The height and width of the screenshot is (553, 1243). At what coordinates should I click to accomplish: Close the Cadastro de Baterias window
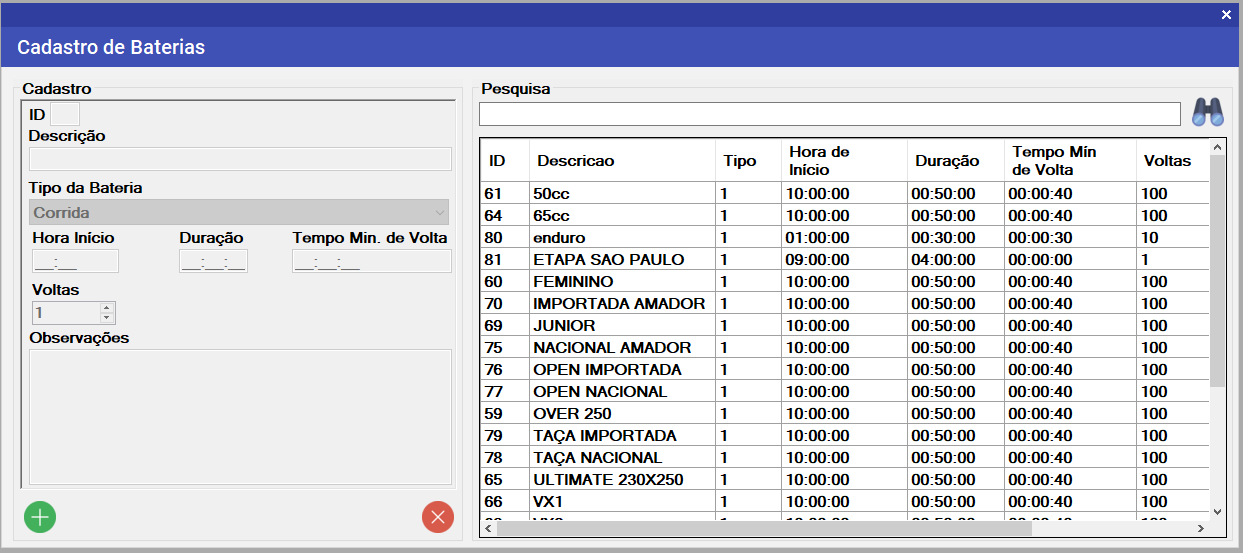coord(1226,14)
